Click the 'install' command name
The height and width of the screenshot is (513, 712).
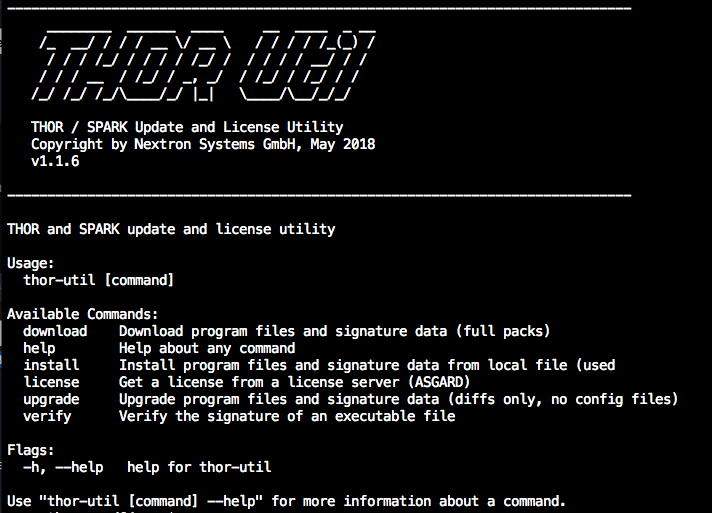click(51, 365)
